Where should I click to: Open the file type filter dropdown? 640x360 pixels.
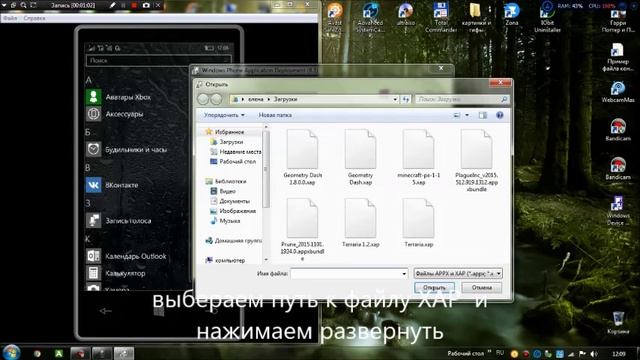(x=458, y=273)
